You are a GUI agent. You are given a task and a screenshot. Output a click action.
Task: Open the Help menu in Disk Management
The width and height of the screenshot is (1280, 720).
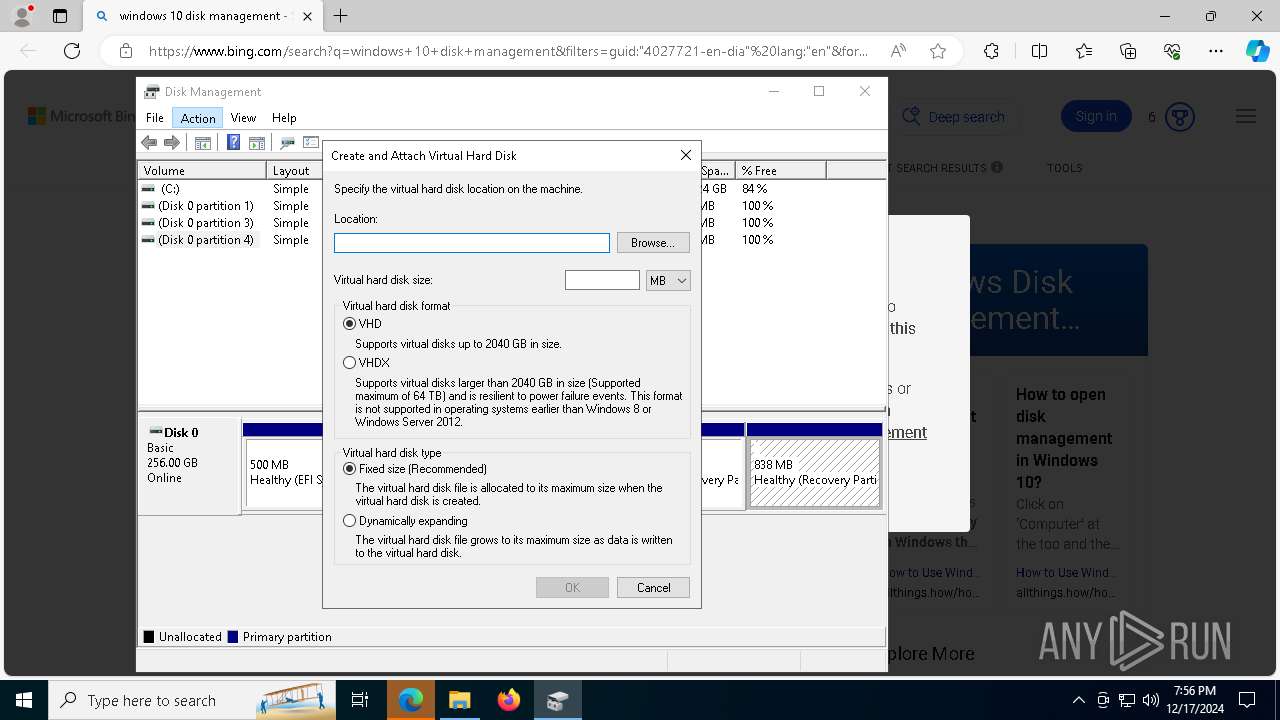pos(284,118)
